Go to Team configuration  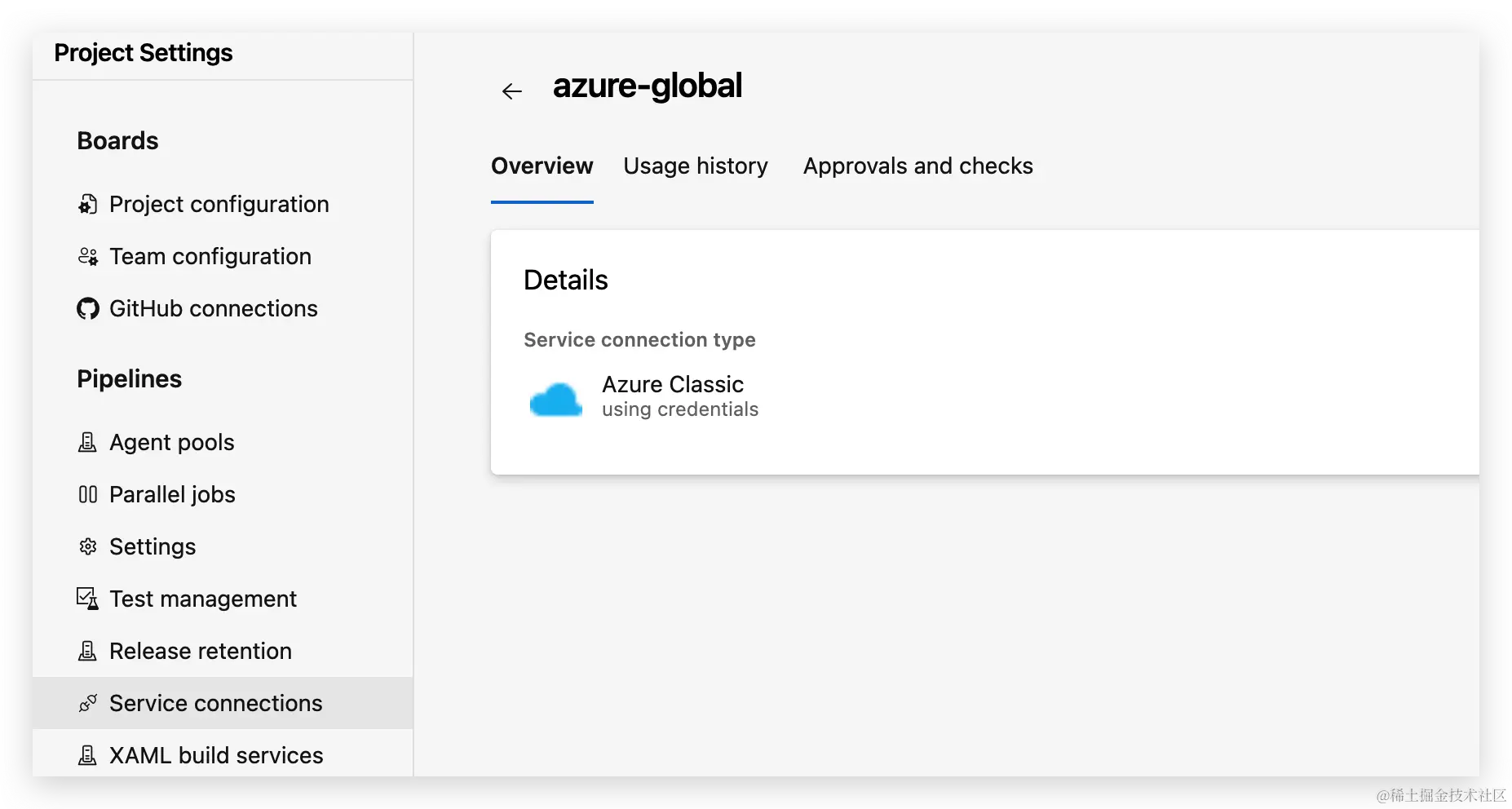pyautogui.click(x=210, y=256)
